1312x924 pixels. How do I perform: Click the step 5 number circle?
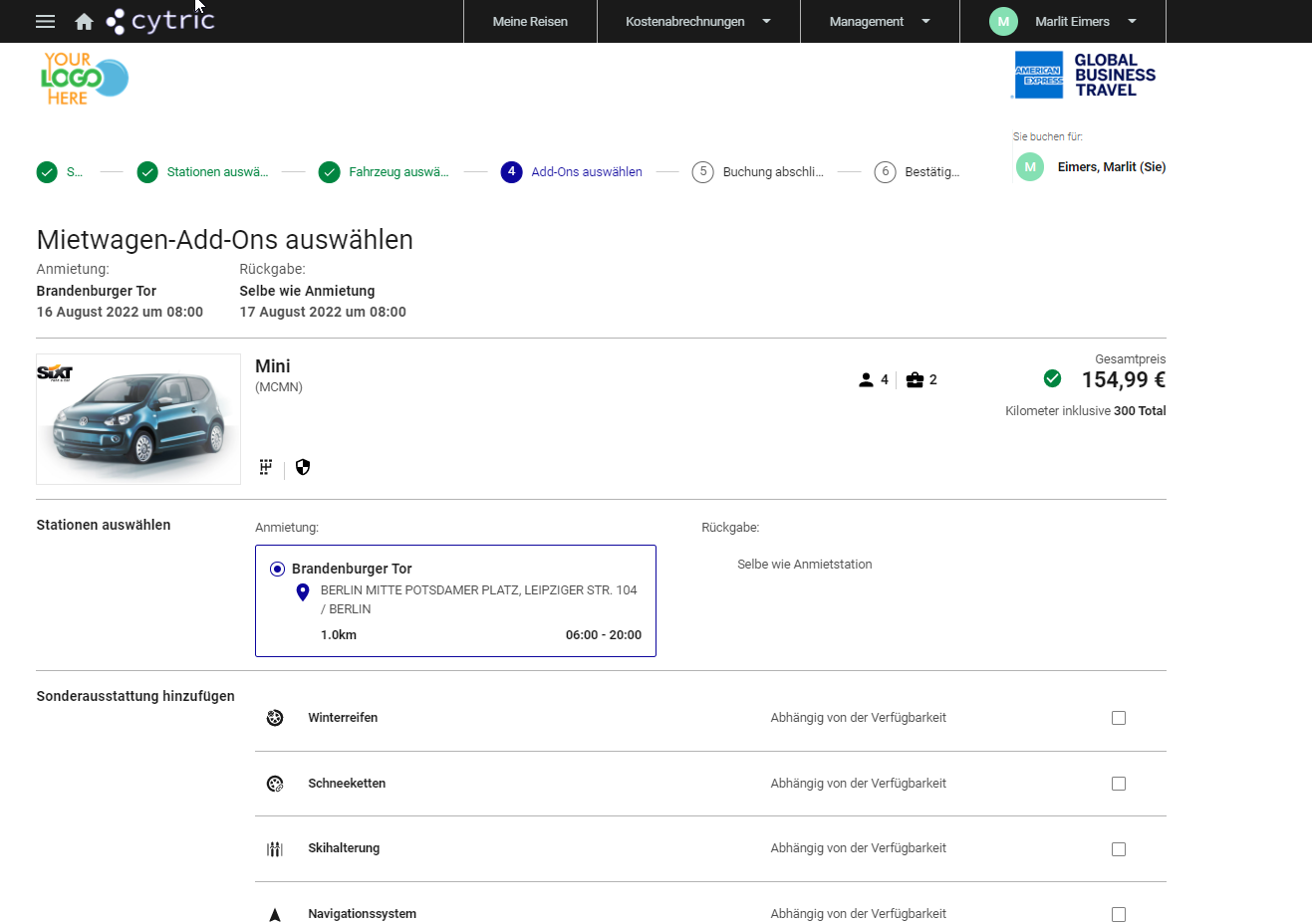click(x=703, y=172)
